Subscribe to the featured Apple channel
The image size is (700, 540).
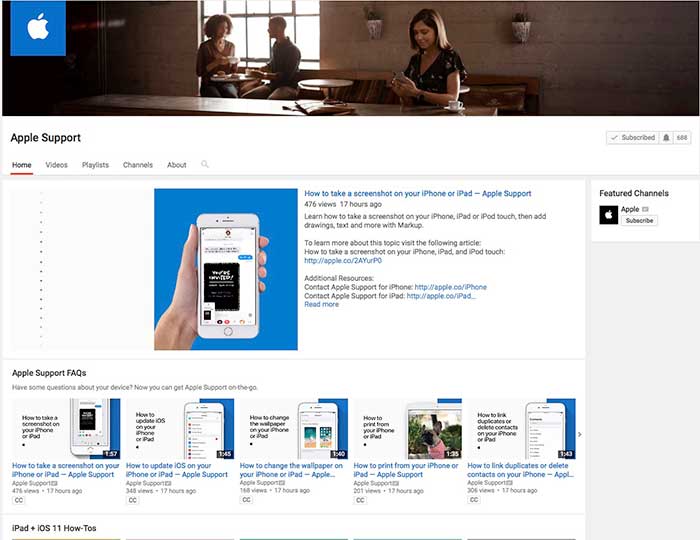click(640, 220)
